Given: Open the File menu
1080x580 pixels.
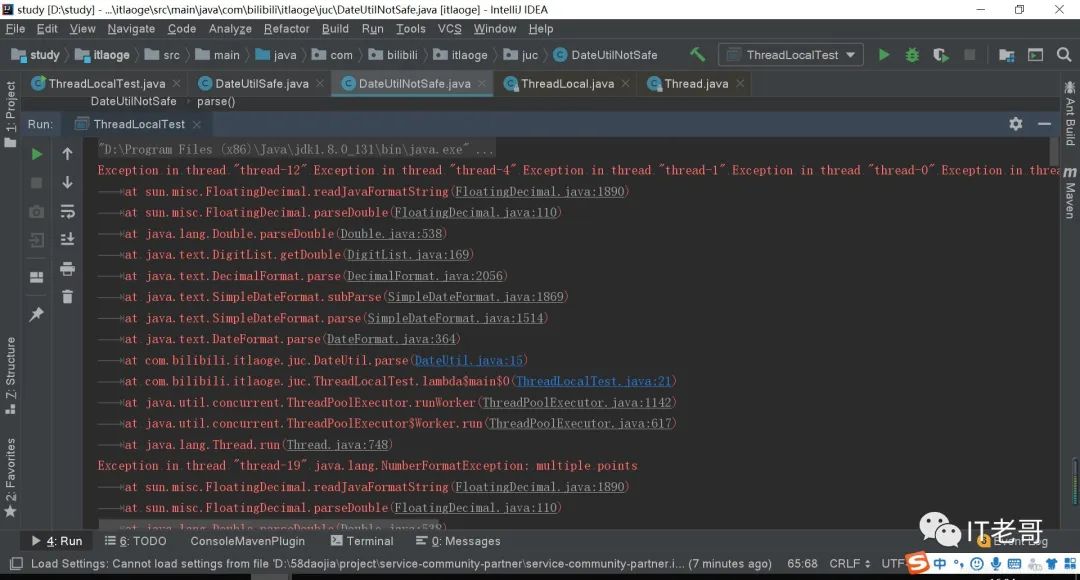Looking at the screenshot, I should point(15,29).
